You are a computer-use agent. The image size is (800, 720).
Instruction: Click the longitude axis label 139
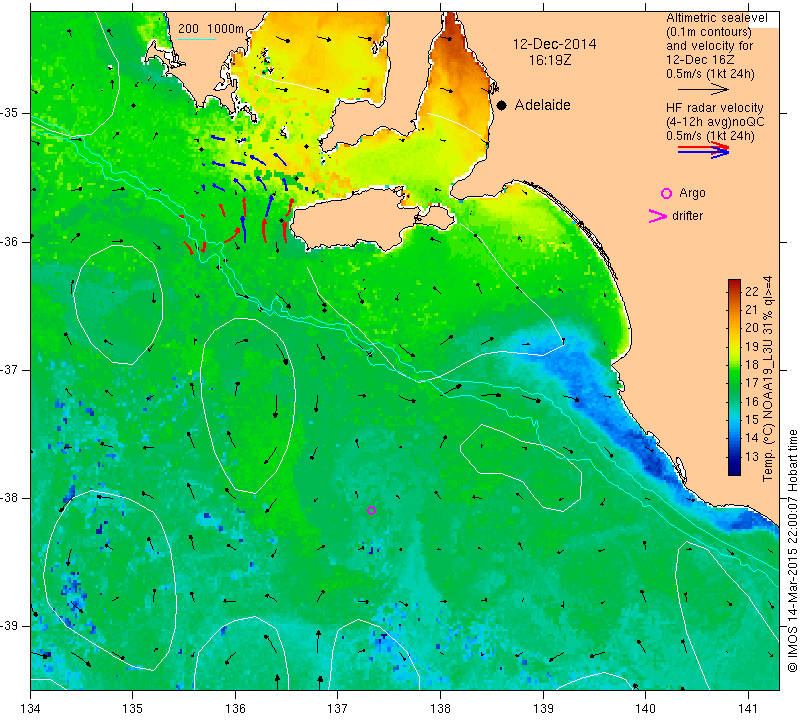[543, 709]
